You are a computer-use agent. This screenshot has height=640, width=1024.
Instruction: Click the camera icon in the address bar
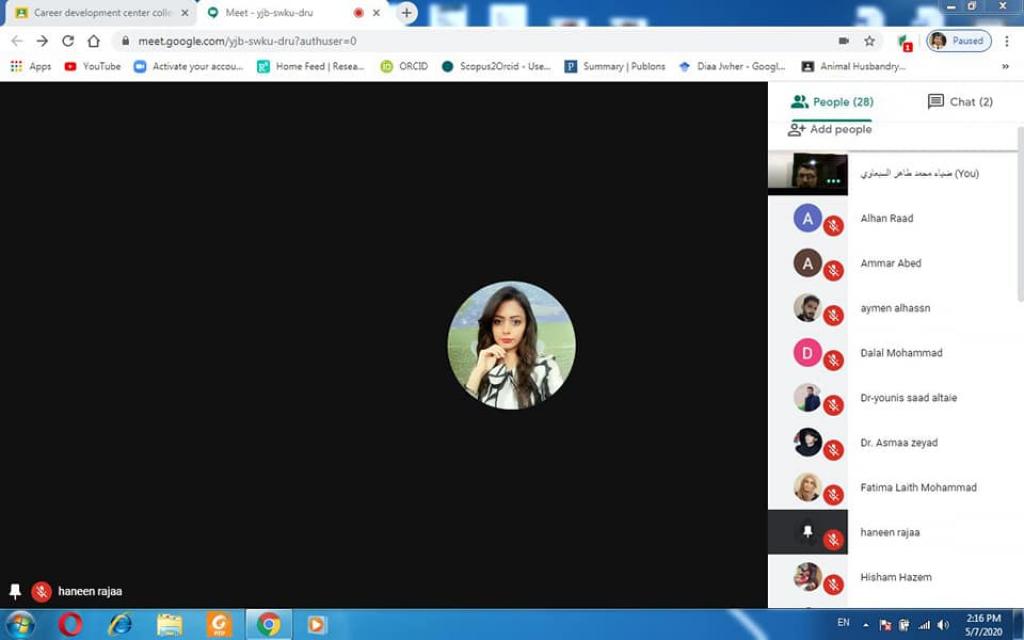pos(844,41)
